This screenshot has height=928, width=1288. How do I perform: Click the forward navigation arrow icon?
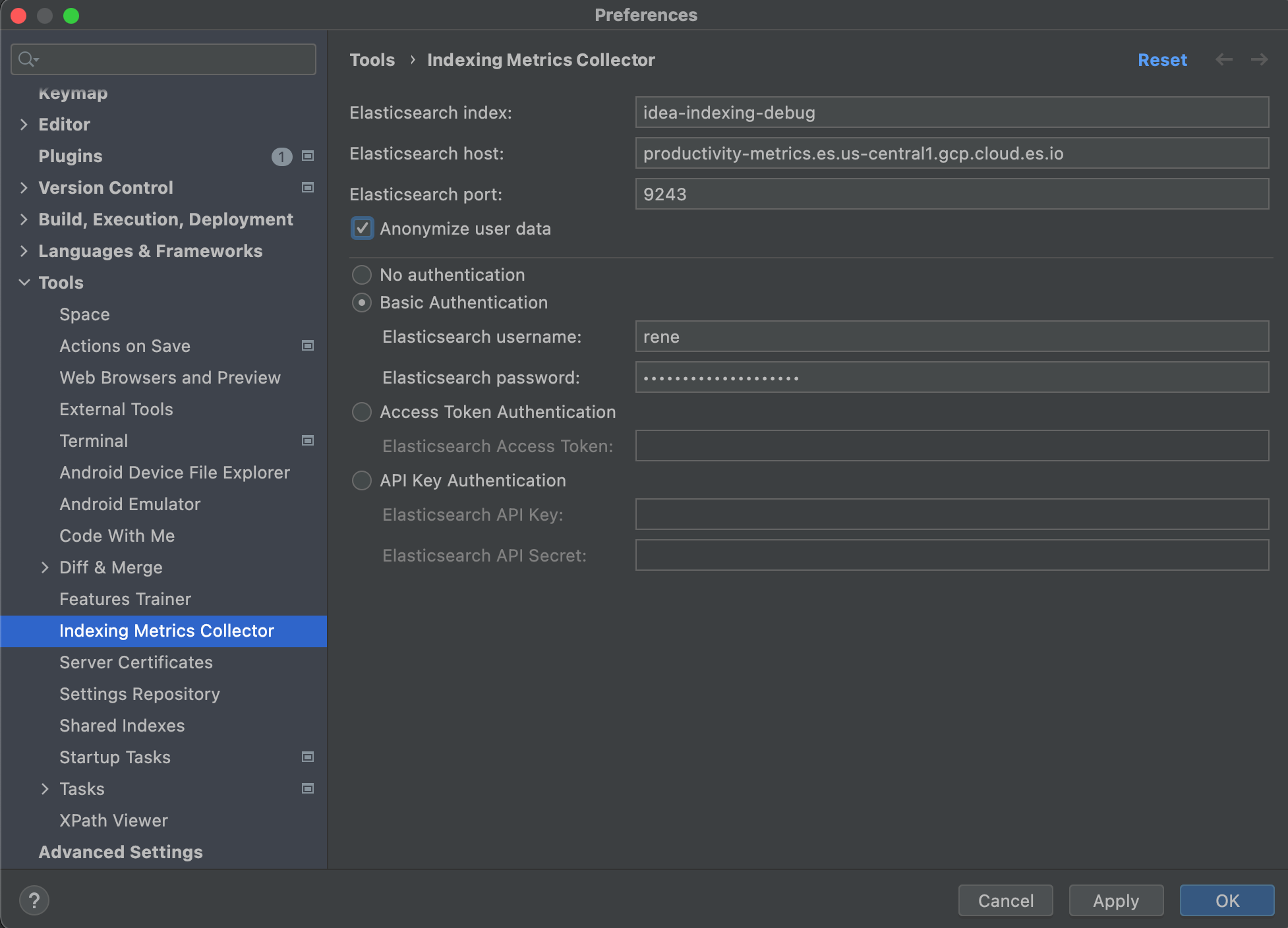(x=1259, y=59)
